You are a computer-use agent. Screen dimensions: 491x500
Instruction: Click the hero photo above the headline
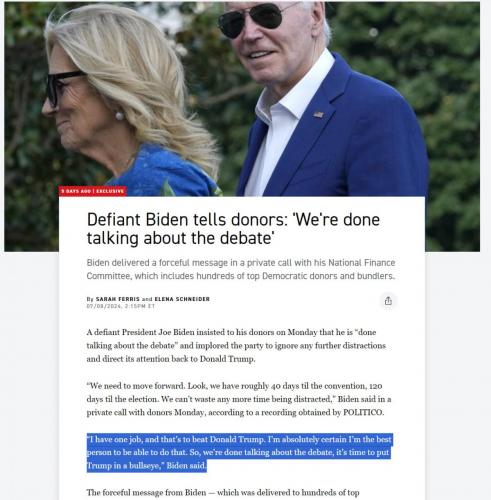pyautogui.click(x=242, y=99)
